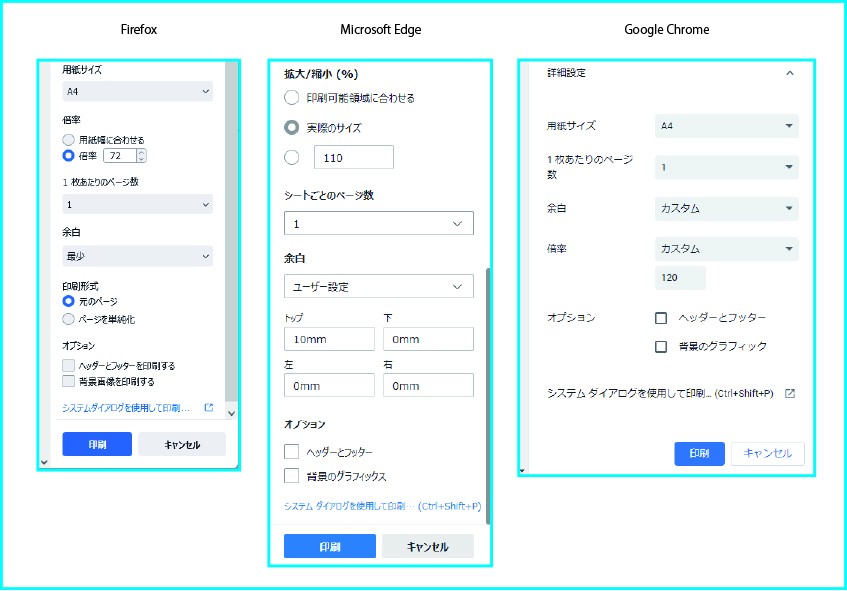Open the 1枚あたりのページ数 dropdown in Chrome

727,167
